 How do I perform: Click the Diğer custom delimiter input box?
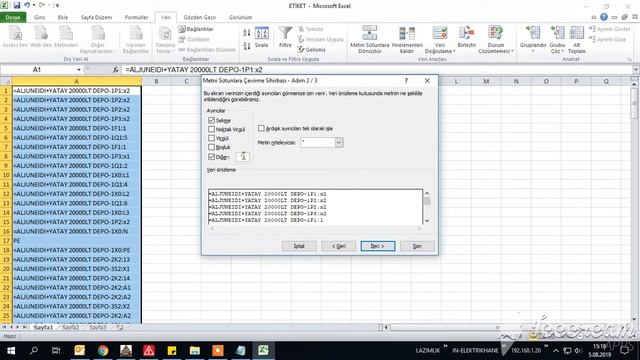pyautogui.click(x=242, y=157)
